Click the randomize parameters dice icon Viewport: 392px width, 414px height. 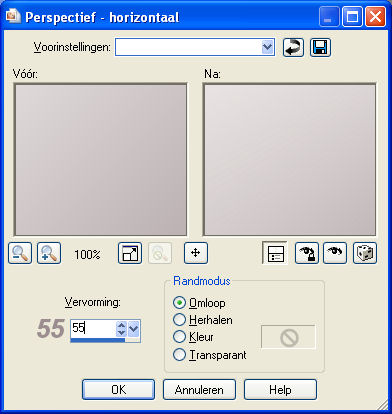(365, 253)
